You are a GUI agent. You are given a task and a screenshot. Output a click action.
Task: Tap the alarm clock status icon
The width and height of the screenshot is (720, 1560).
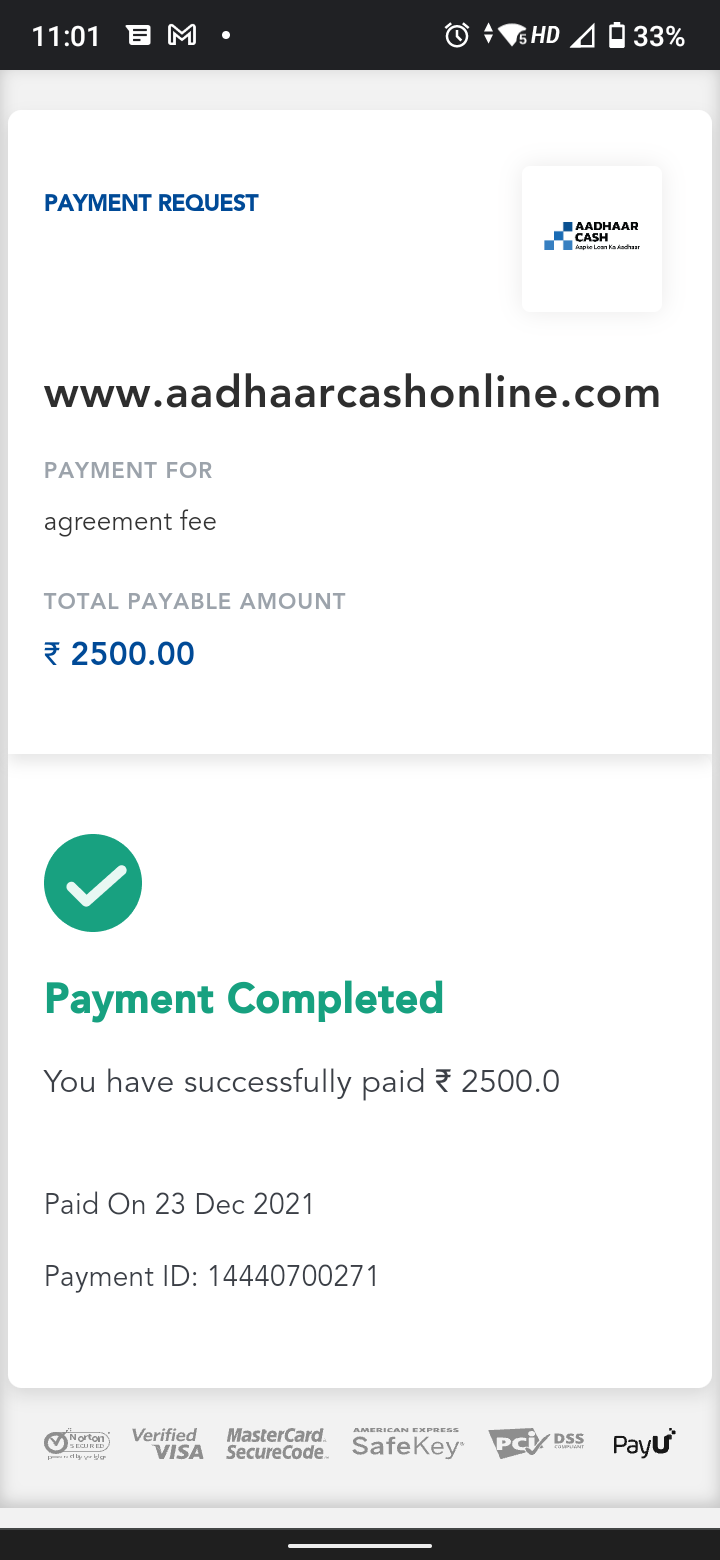457,36
